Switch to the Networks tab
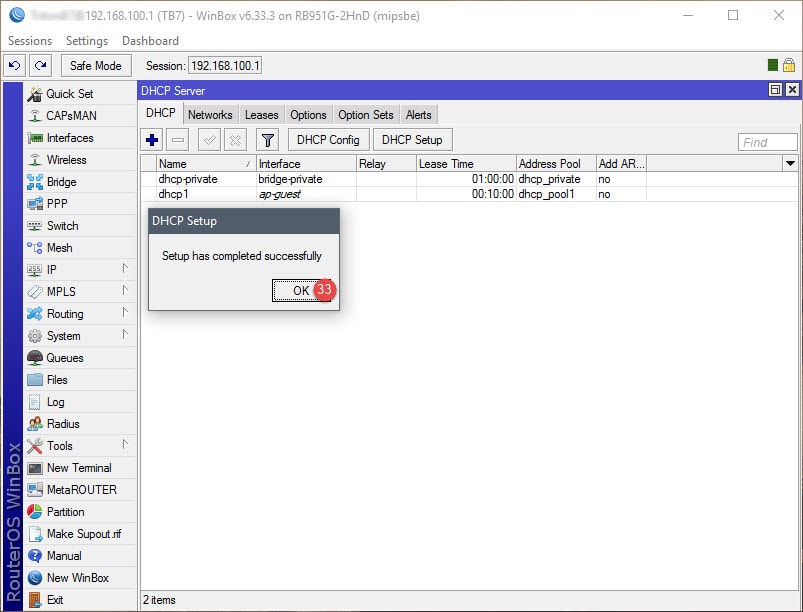The height and width of the screenshot is (612, 803). pos(210,115)
